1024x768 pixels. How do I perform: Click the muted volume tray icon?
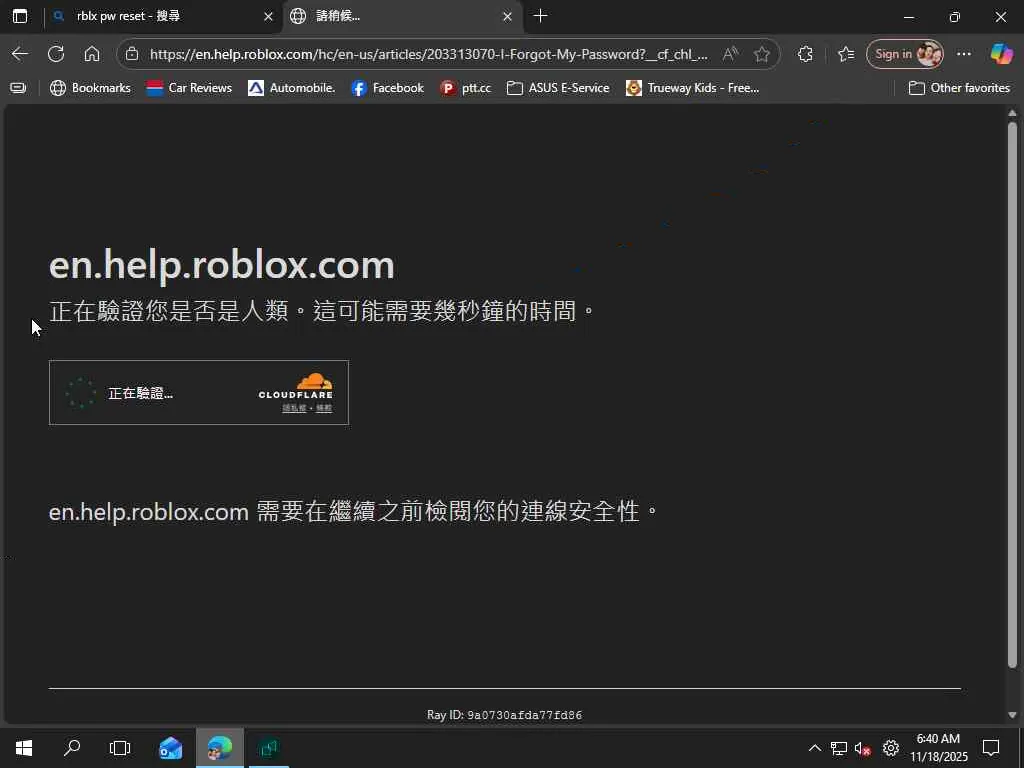click(863, 748)
